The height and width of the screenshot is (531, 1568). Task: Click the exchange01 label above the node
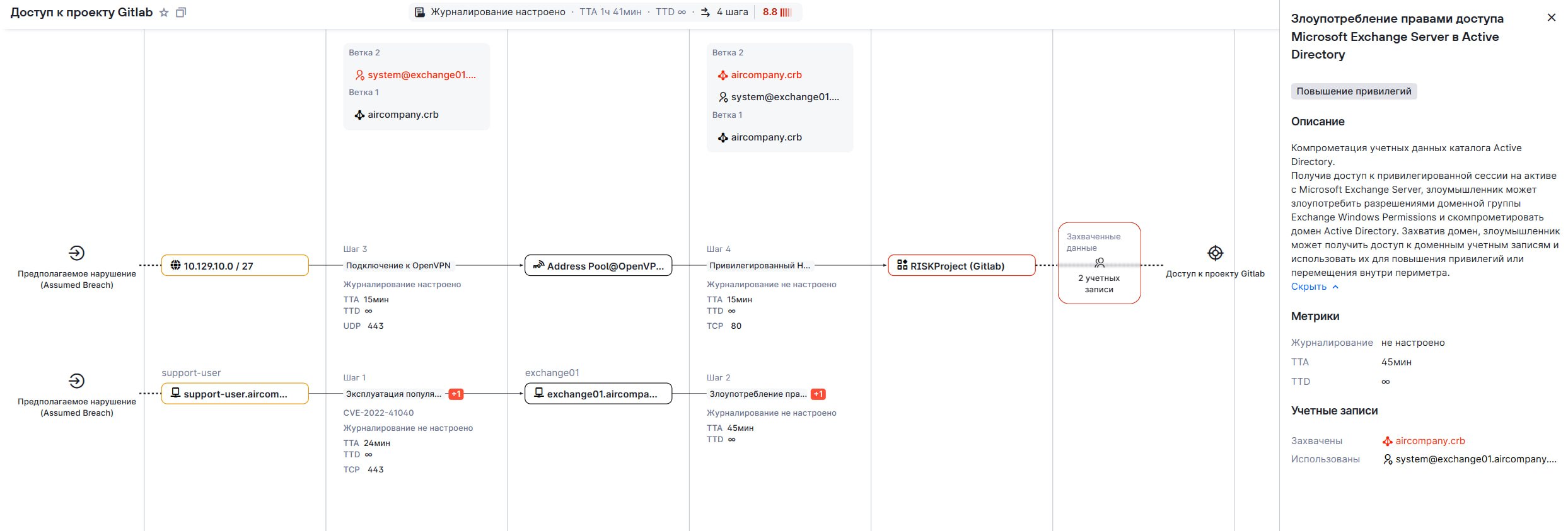552,373
